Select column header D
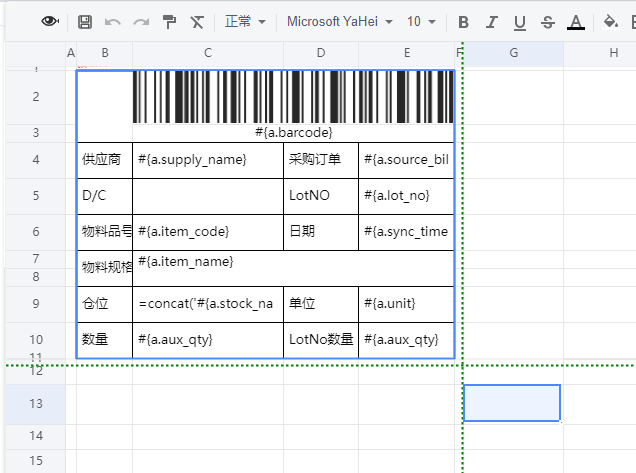 point(321,53)
